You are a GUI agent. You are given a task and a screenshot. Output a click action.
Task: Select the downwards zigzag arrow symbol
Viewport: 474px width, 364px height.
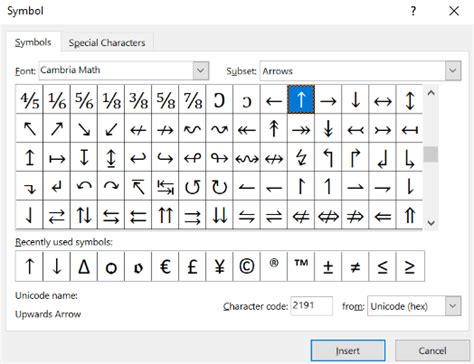coord(301,158)
